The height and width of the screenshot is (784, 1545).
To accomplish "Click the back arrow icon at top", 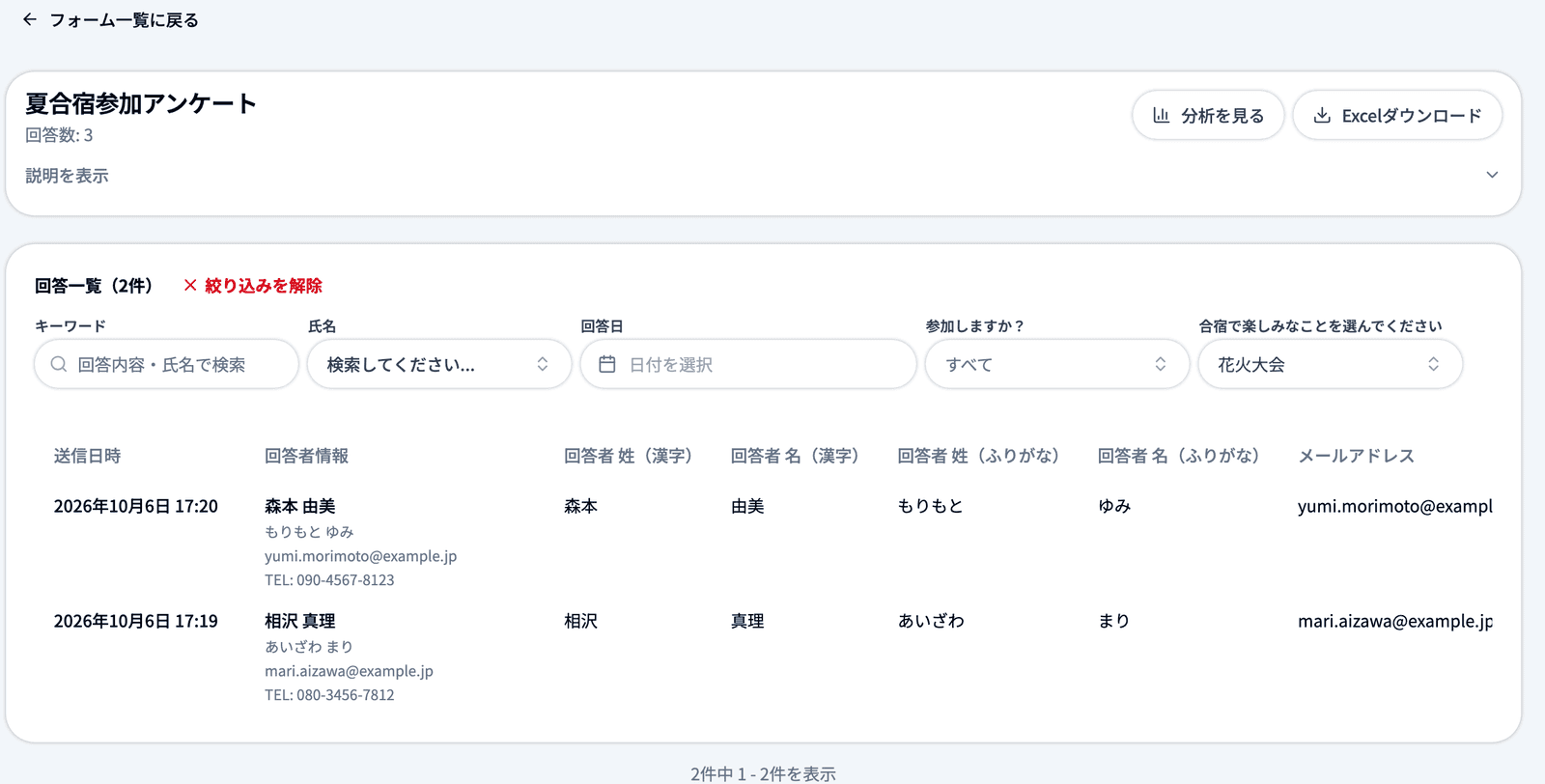I will coord(30,19).
